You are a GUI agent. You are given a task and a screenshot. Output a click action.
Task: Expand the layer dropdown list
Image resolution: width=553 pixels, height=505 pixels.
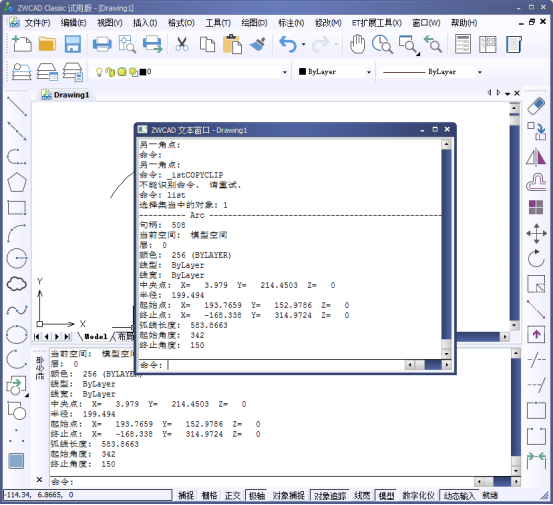click(x=285, y=72)
